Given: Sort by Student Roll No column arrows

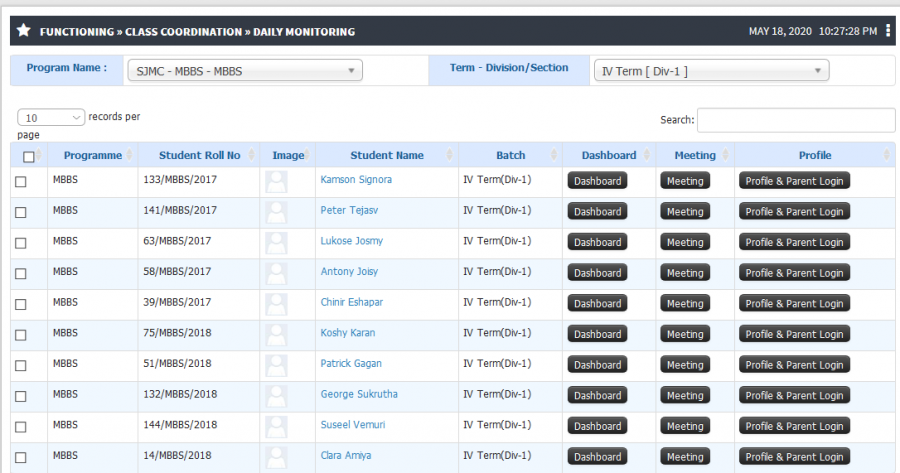Looking at the screenshot, I should 251,155.
